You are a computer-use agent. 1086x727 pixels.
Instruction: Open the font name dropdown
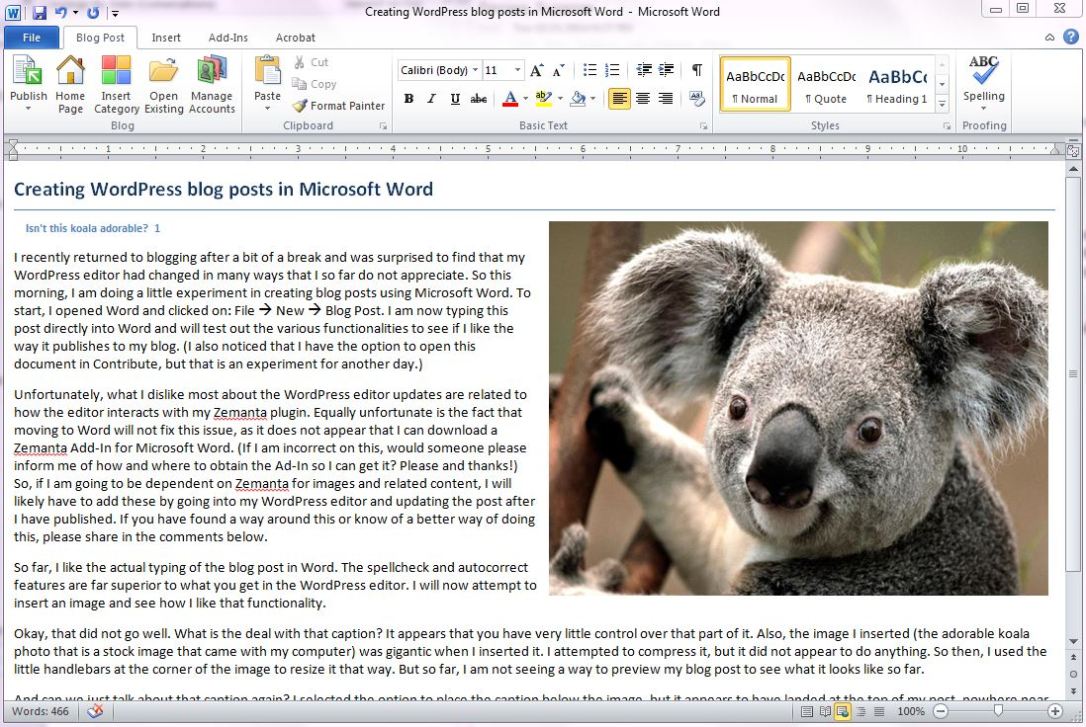(x=475, y=70)
